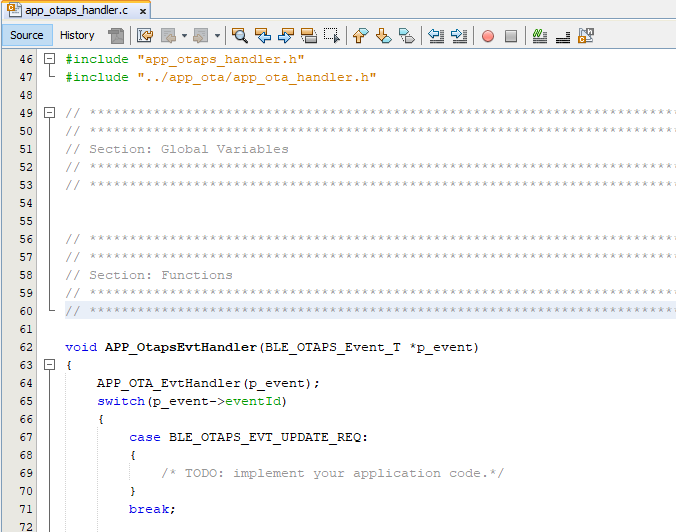Click the #include directive on line 47
This screenshot has height=532, width=676.
97,77
